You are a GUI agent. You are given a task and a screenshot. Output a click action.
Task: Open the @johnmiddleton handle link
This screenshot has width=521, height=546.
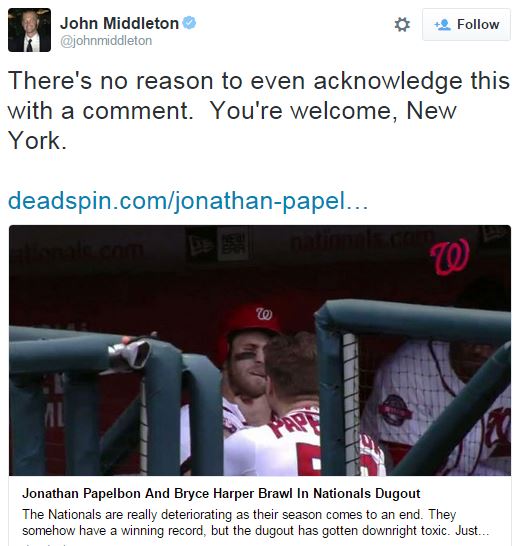(106, 41)
